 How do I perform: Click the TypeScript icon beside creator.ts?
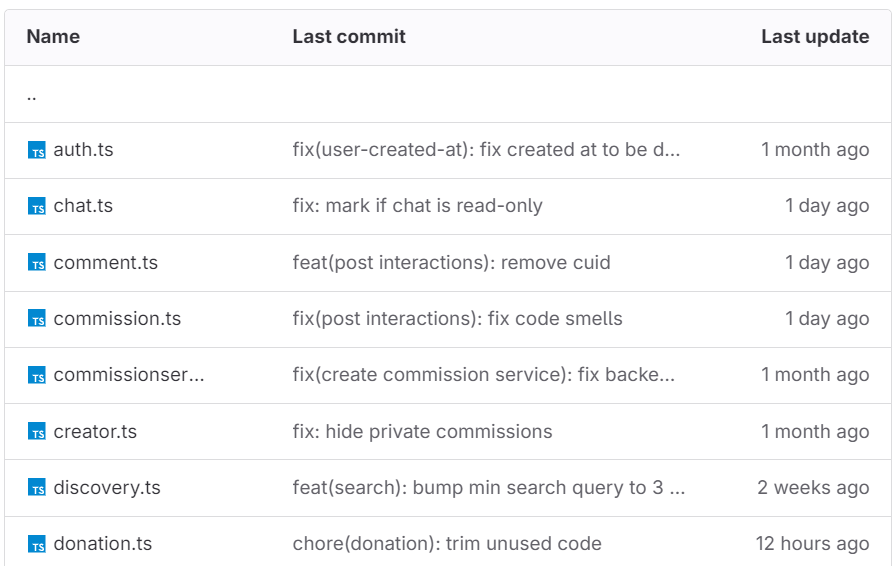pyautogui.click(x=37, y=433)
